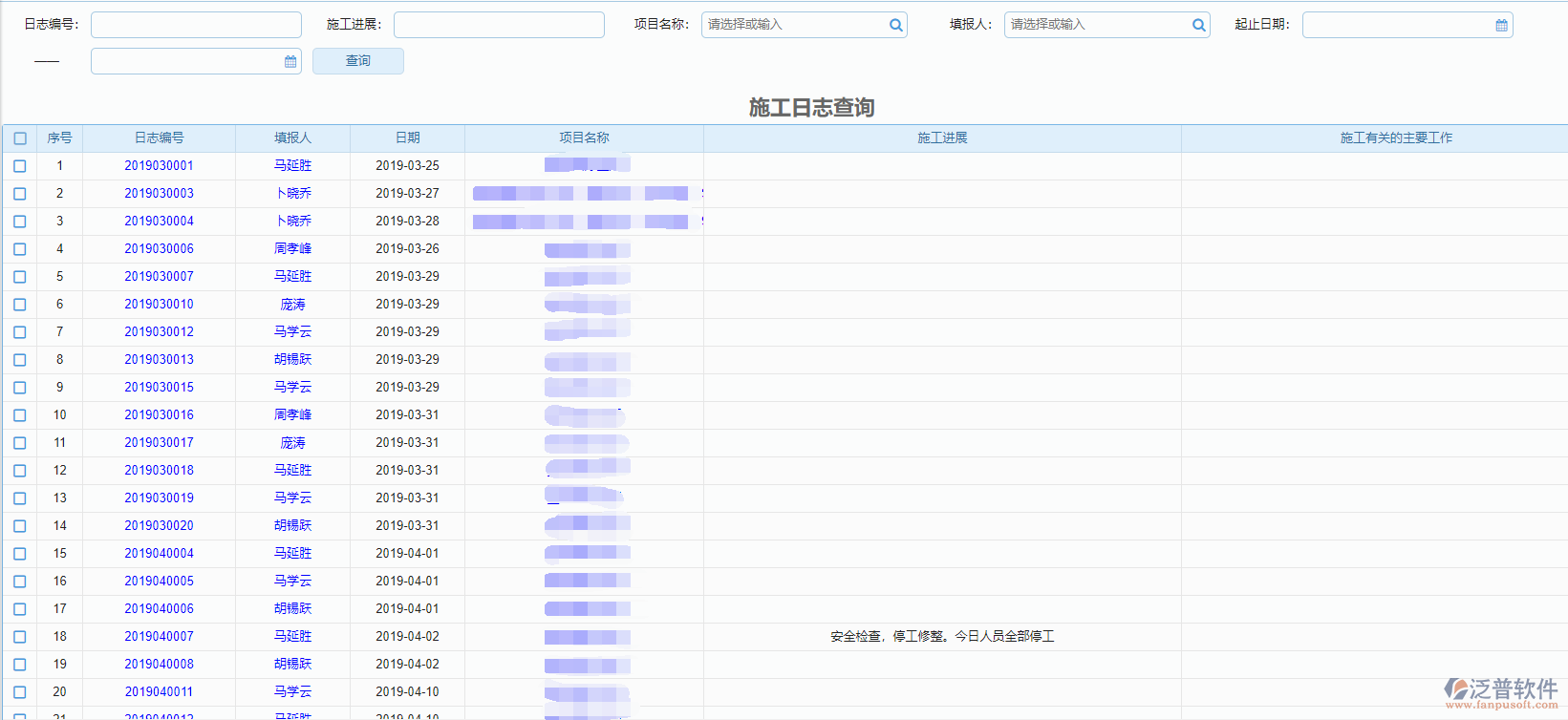Toggle the select-all checkbox in table header
This screenshot has height=720, width=1568.
[x=20, y=138]
